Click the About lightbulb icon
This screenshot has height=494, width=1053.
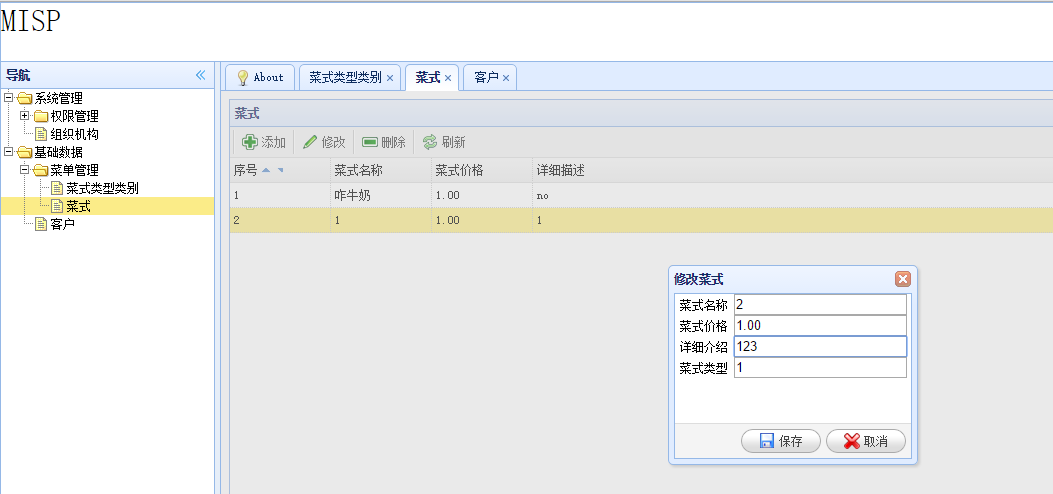(243, 78)
